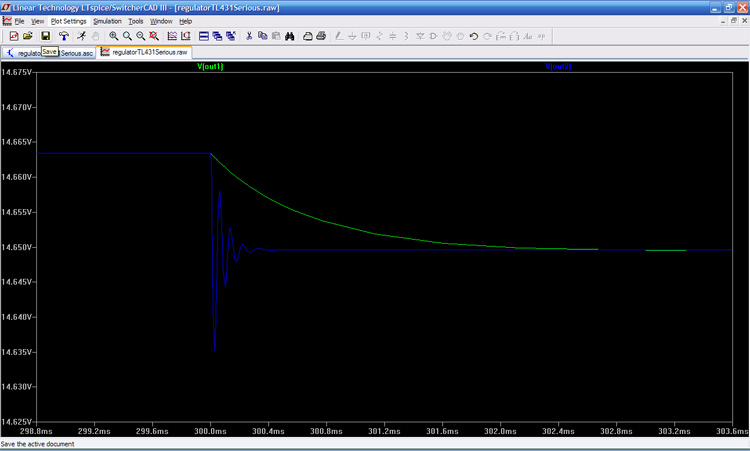
Task: Click the Place Capacitor icon
Action: tap(393, 36)
